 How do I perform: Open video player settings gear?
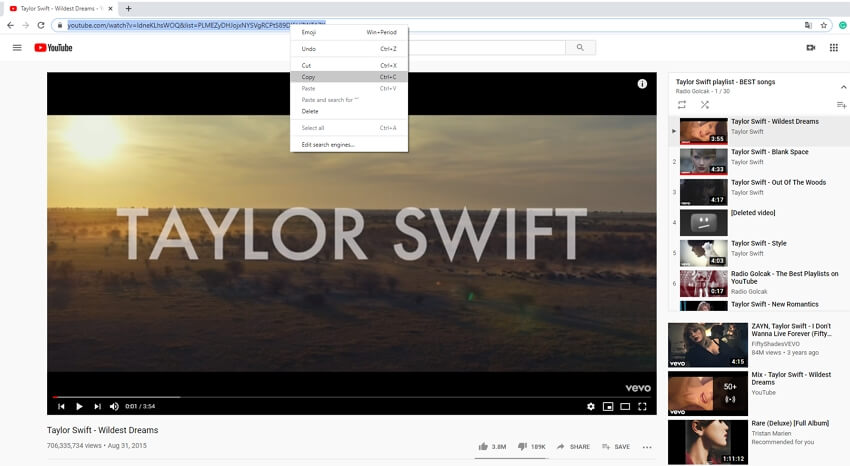pyautogui.click(x=591, y=406)
